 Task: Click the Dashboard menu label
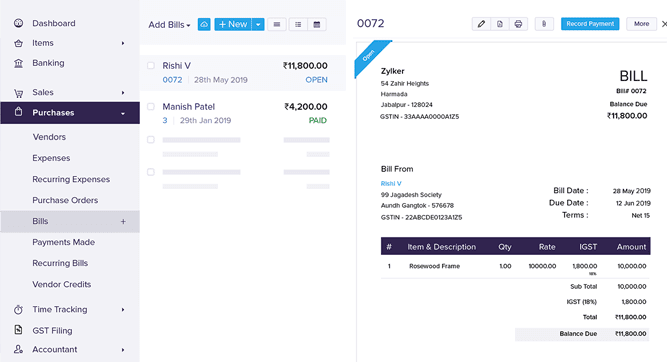[54, 23]
